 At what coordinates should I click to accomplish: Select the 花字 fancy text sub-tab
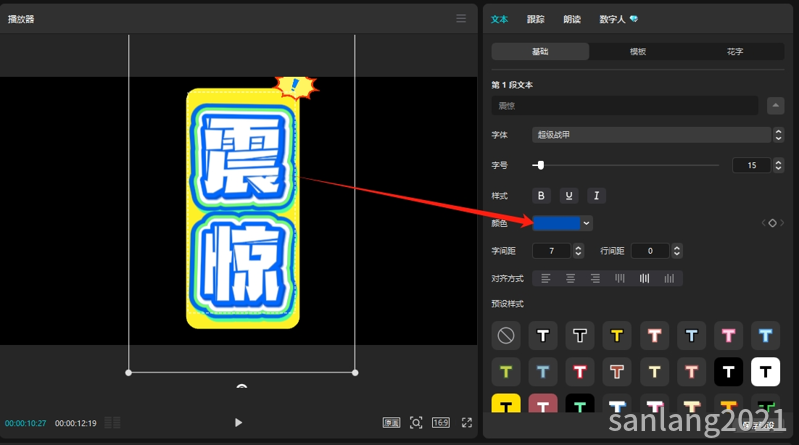[735, 51]
